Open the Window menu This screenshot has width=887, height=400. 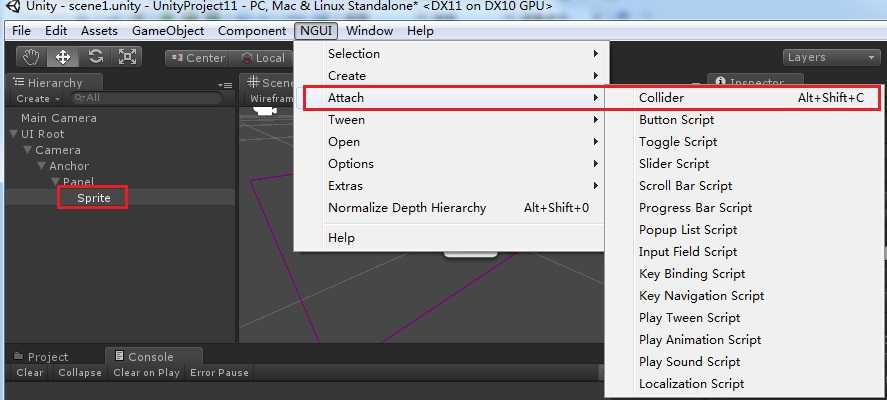(369, 31)
